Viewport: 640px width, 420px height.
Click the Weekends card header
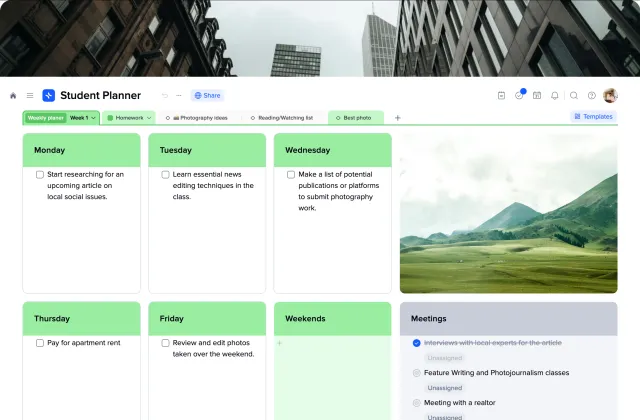(x=333, y=319)
